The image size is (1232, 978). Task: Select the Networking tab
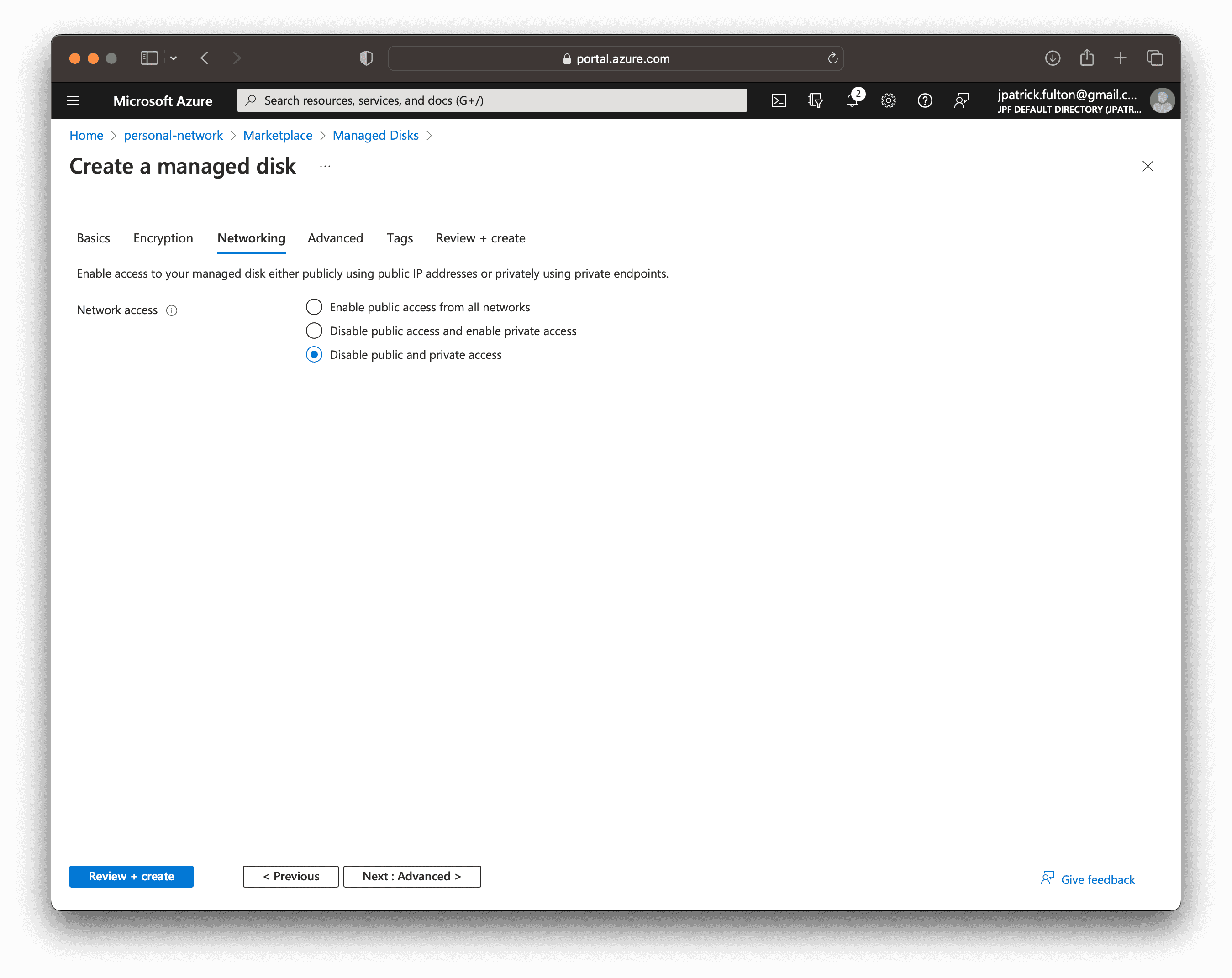252,238
